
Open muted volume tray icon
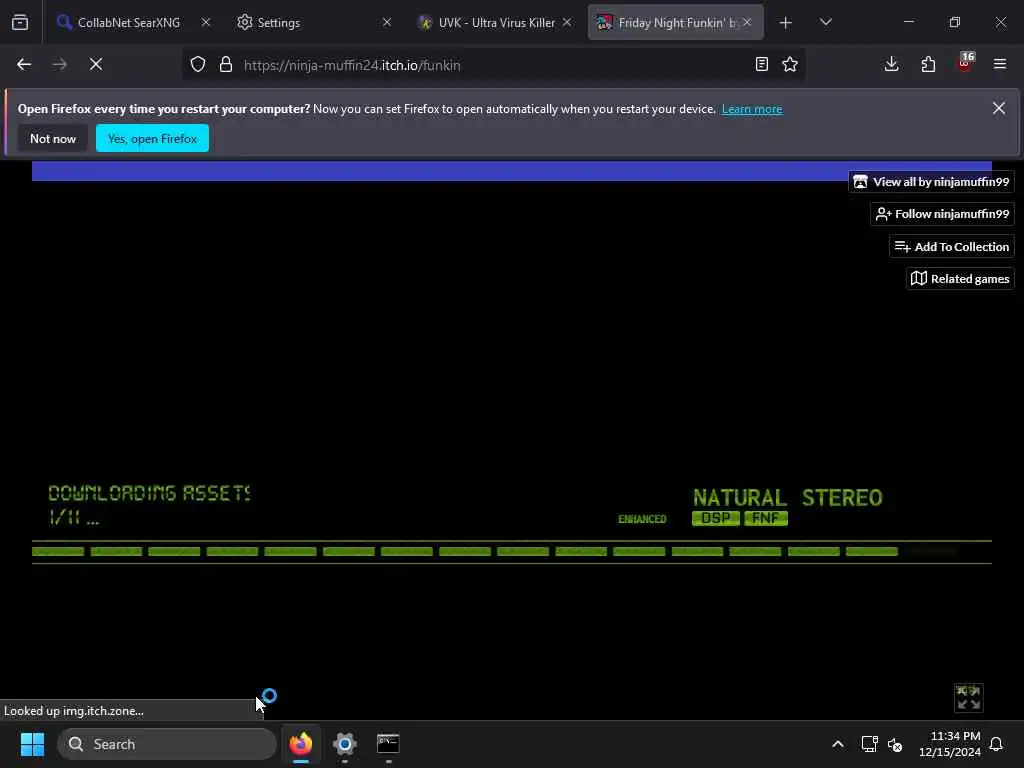pyautogui.click(x=895, y=744)
